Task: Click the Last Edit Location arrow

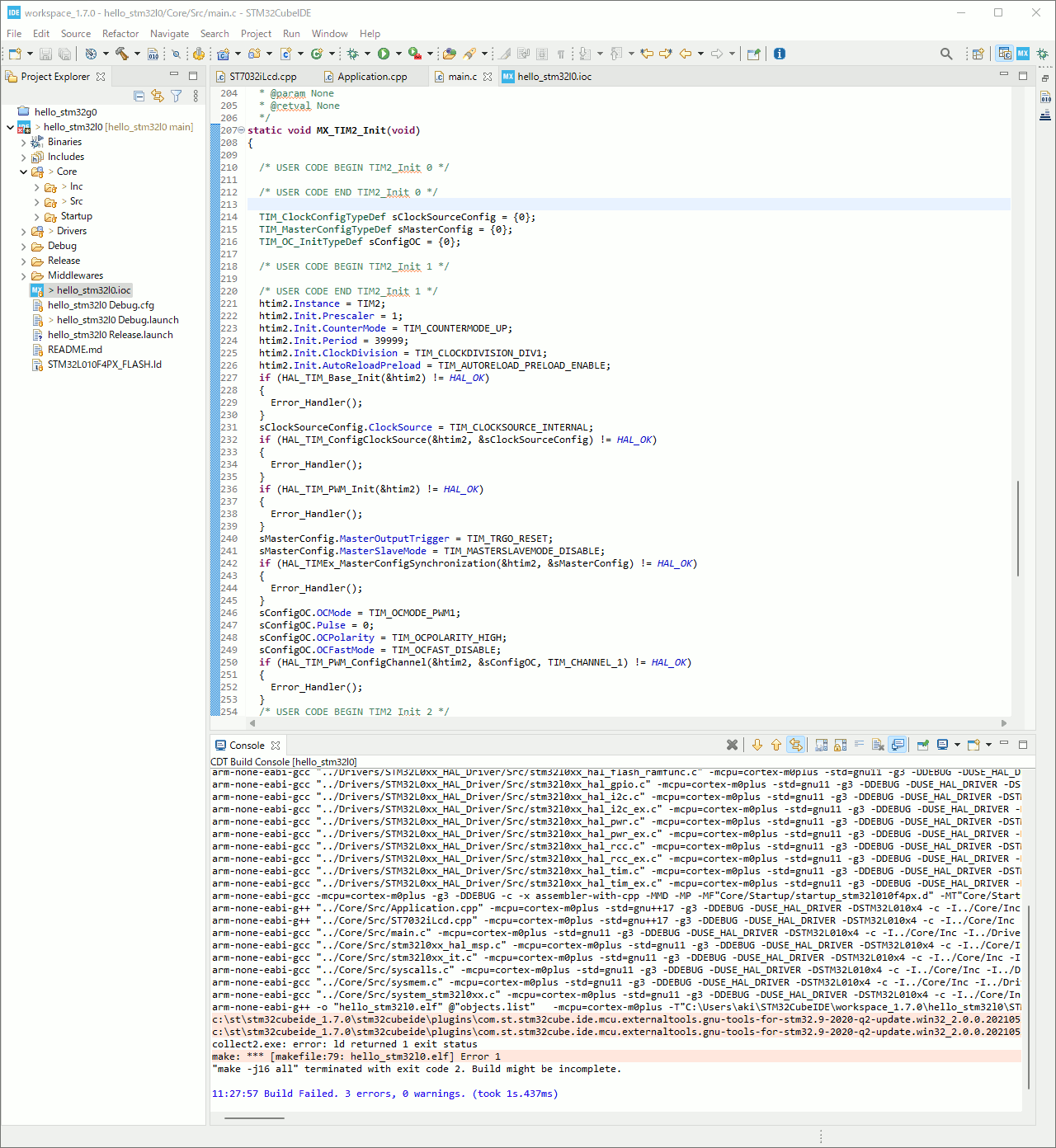Action: point(647,54)
